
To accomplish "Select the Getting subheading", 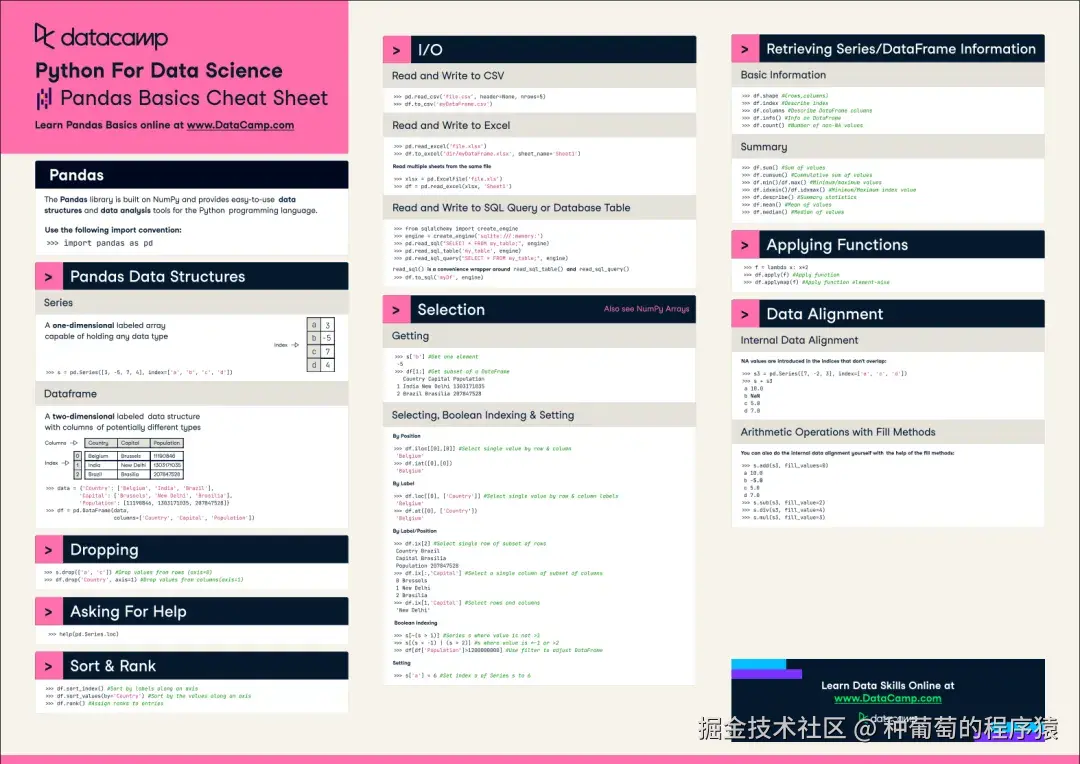I will point(411,336).
